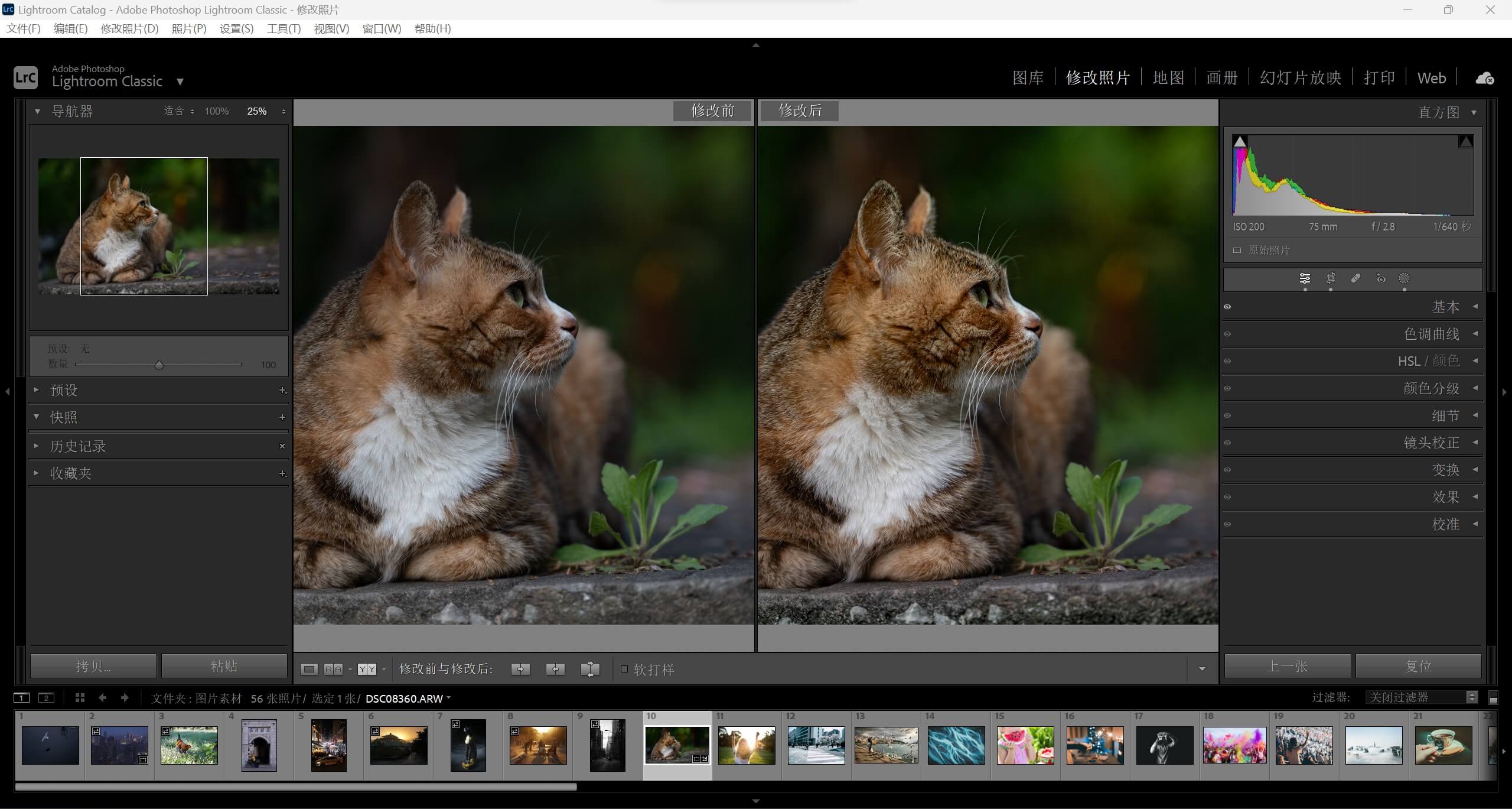
Task: Open the Masking tool circle icon
Action: point(1405,278)
